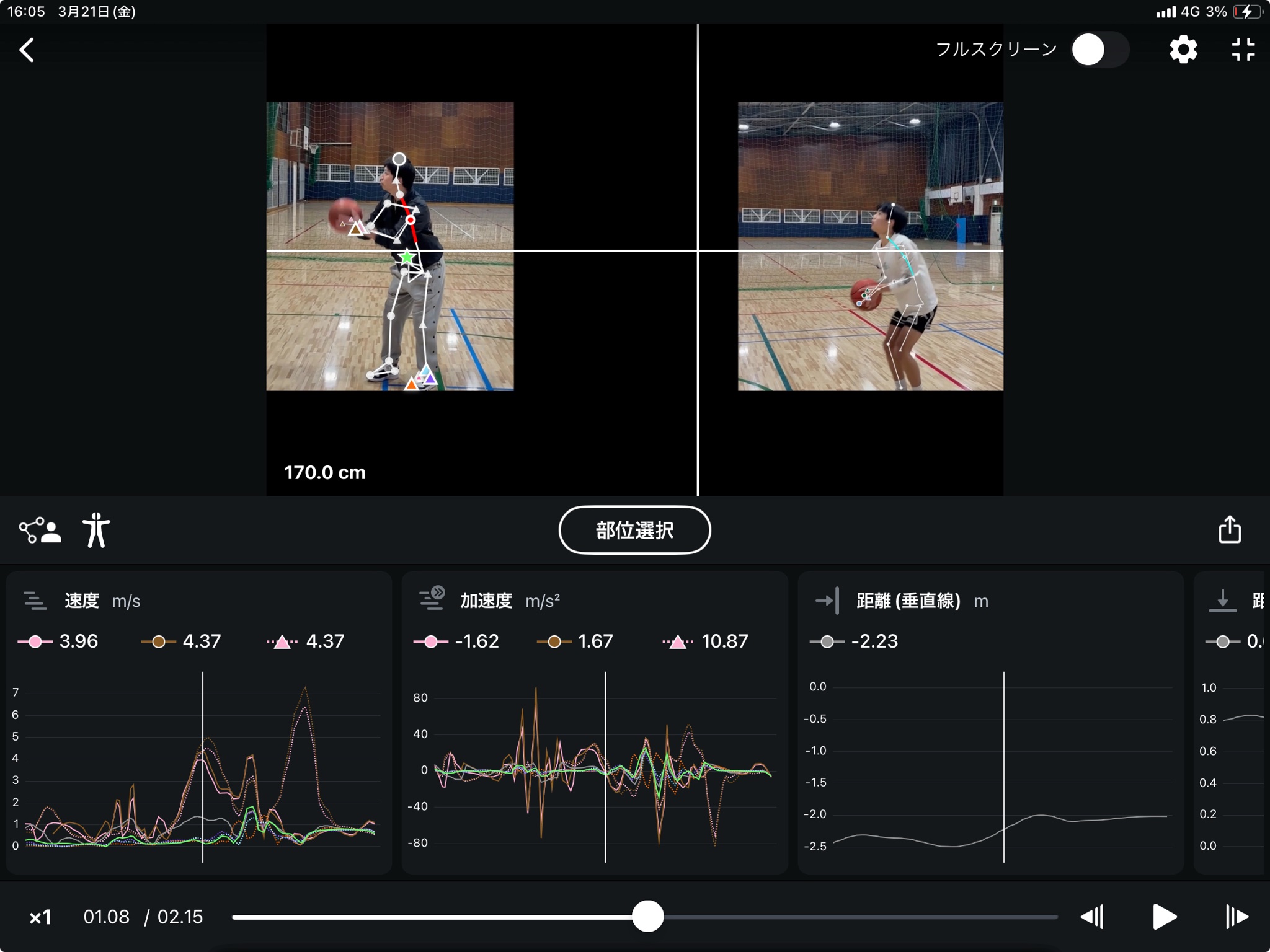The image size is (1270, 952).
Task: Open the 部位選択 body part selector
Action: tap(634, 531)
